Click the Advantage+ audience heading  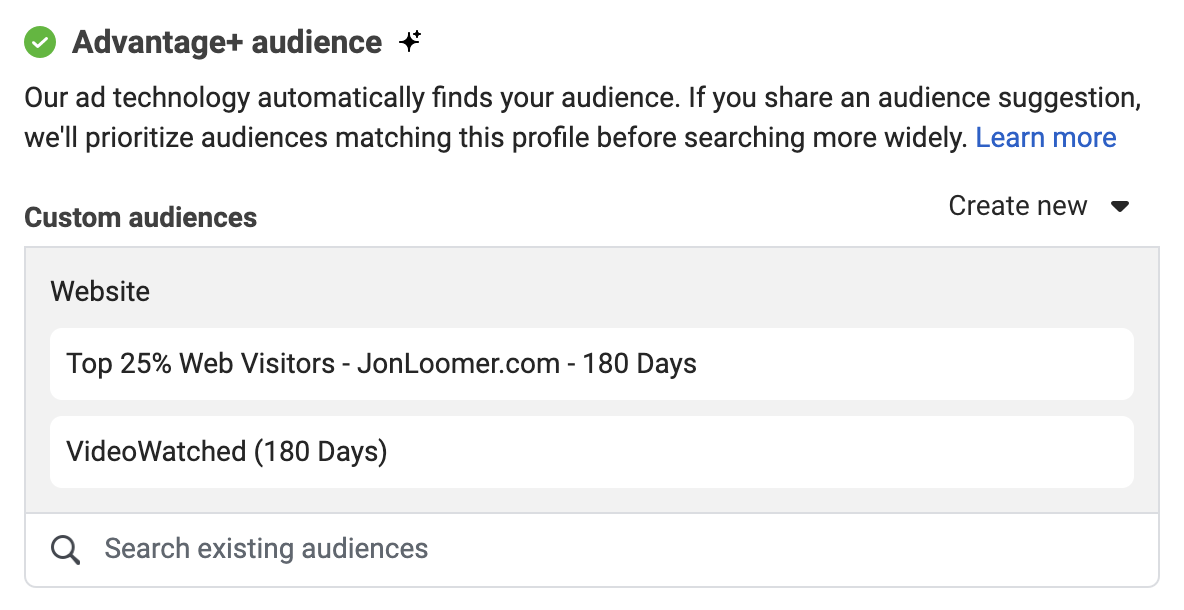pyautogui.click(x=227, y=42)
